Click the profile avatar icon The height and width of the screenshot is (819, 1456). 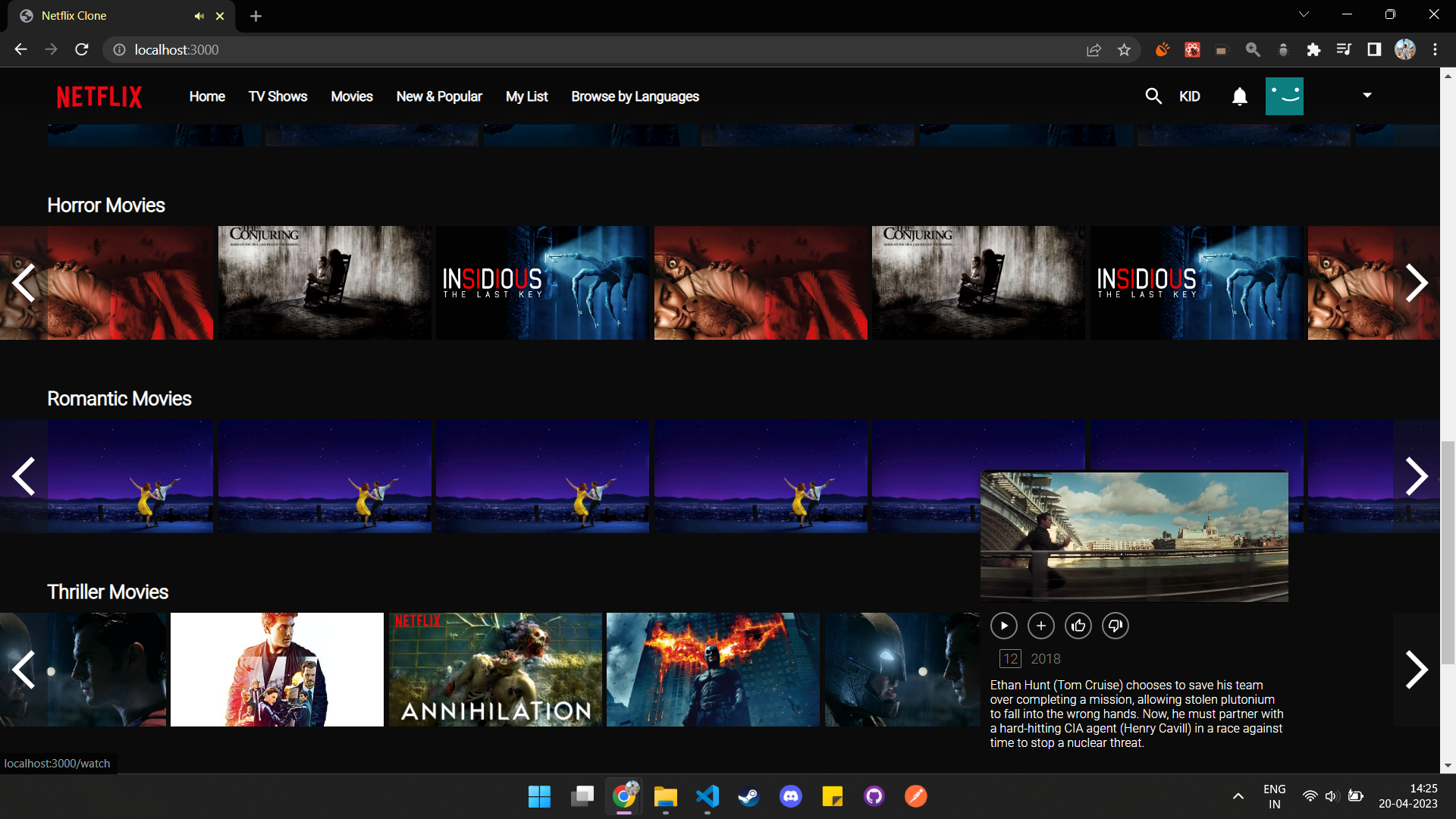point(1284,96)
